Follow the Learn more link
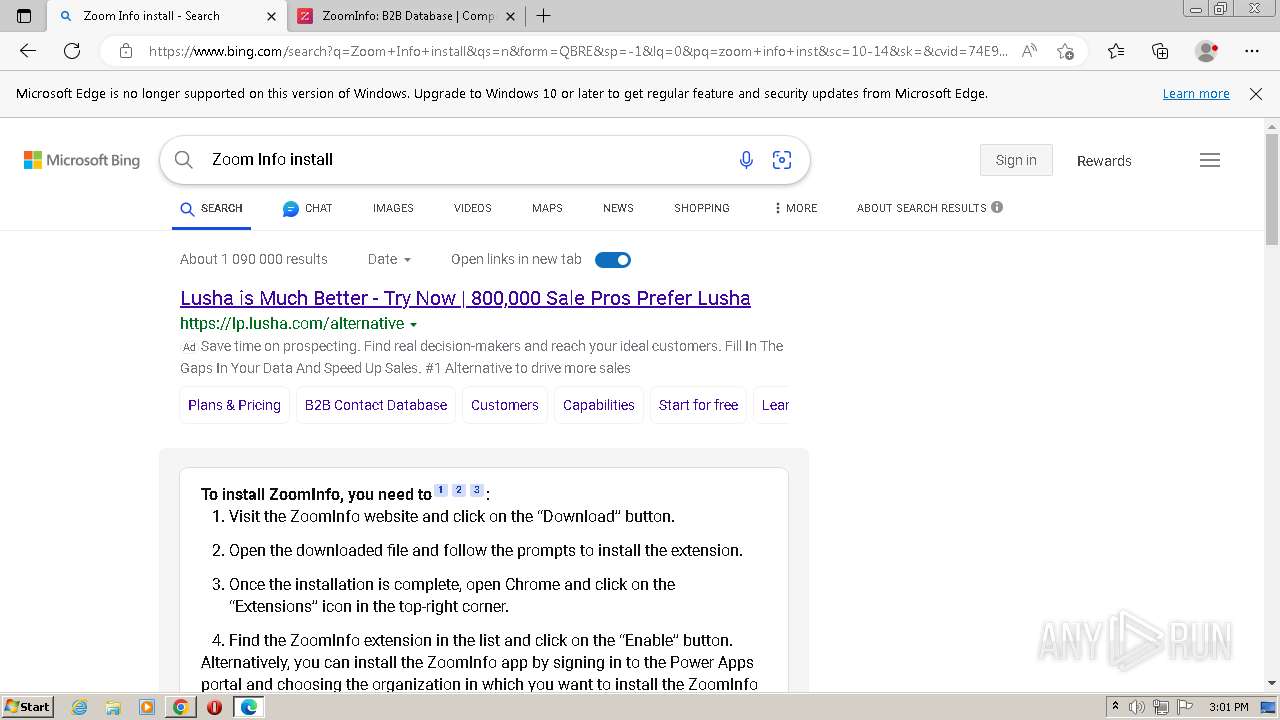Screen dimensions: 1280x720 (x=1196, y=94)
